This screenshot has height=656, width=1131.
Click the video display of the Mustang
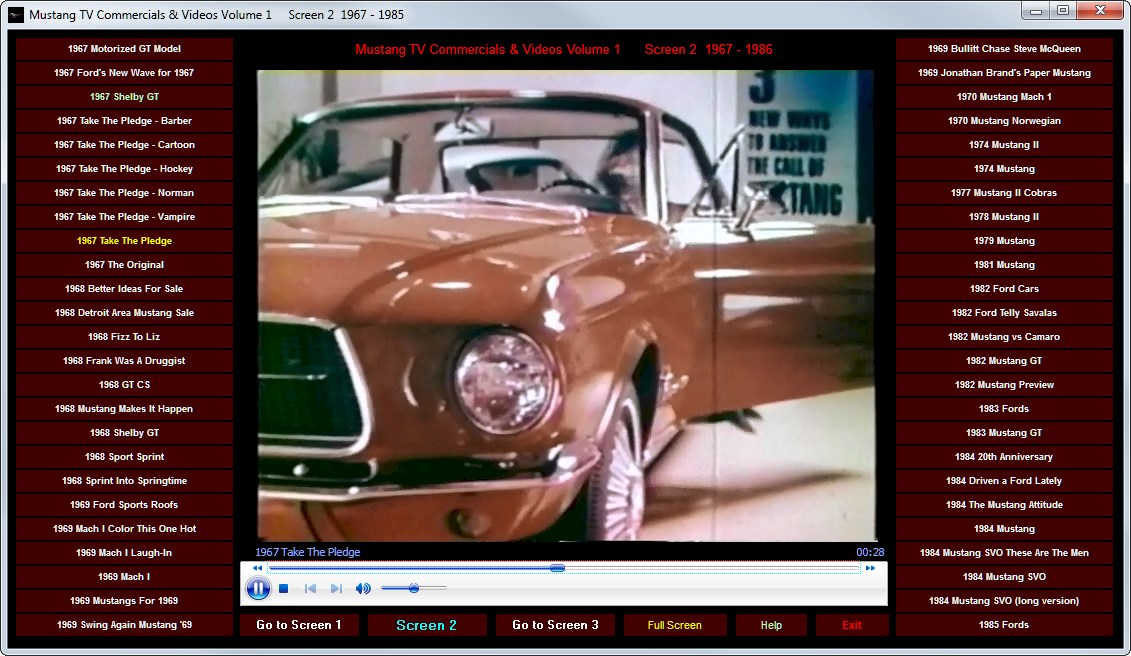click(566, 305)
